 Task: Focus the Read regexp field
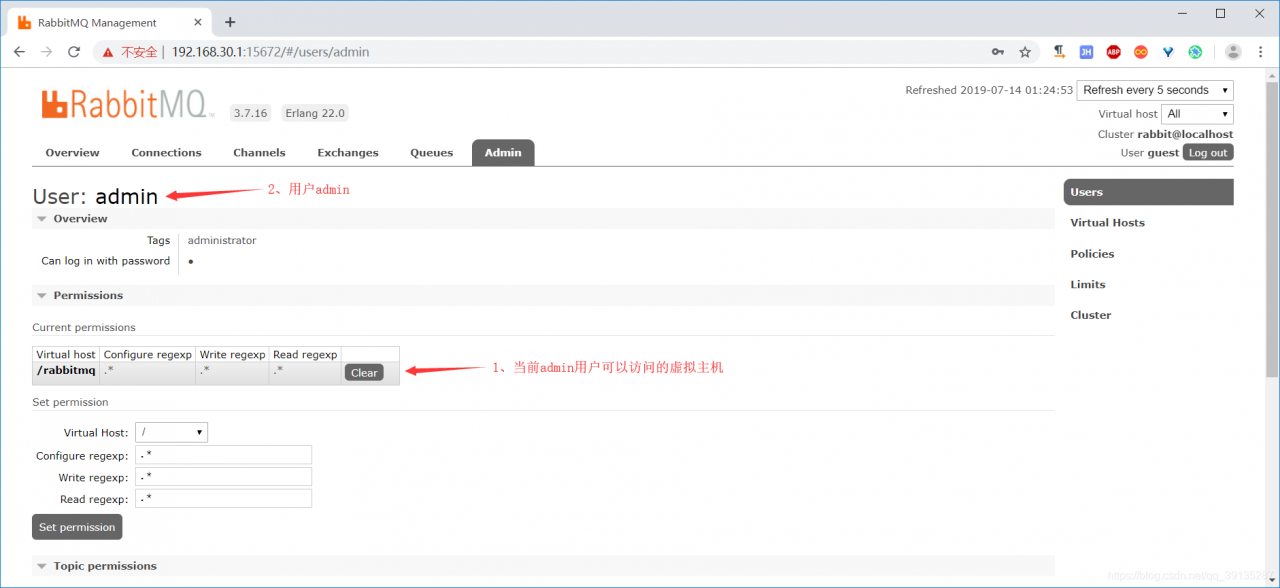[x=223, y=499]
